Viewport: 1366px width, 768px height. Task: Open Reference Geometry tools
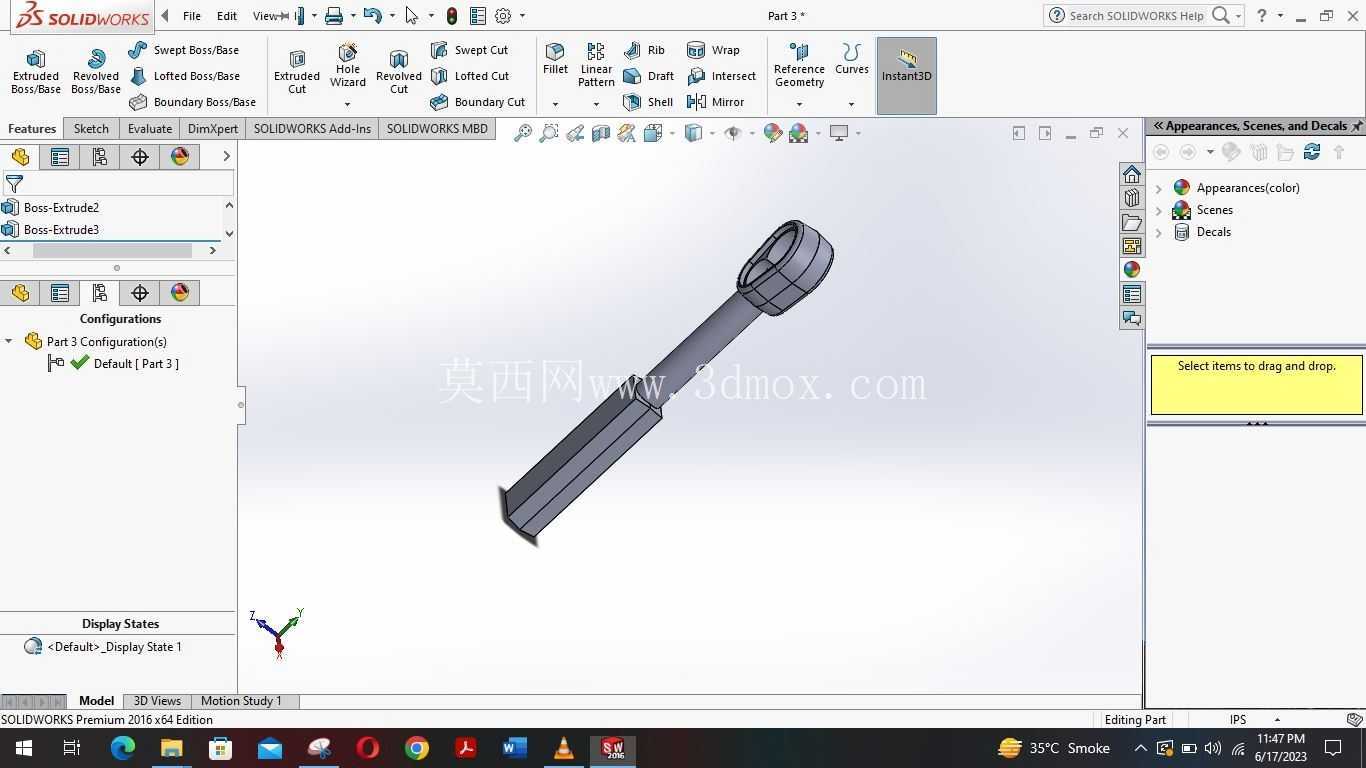pos(799,66)
